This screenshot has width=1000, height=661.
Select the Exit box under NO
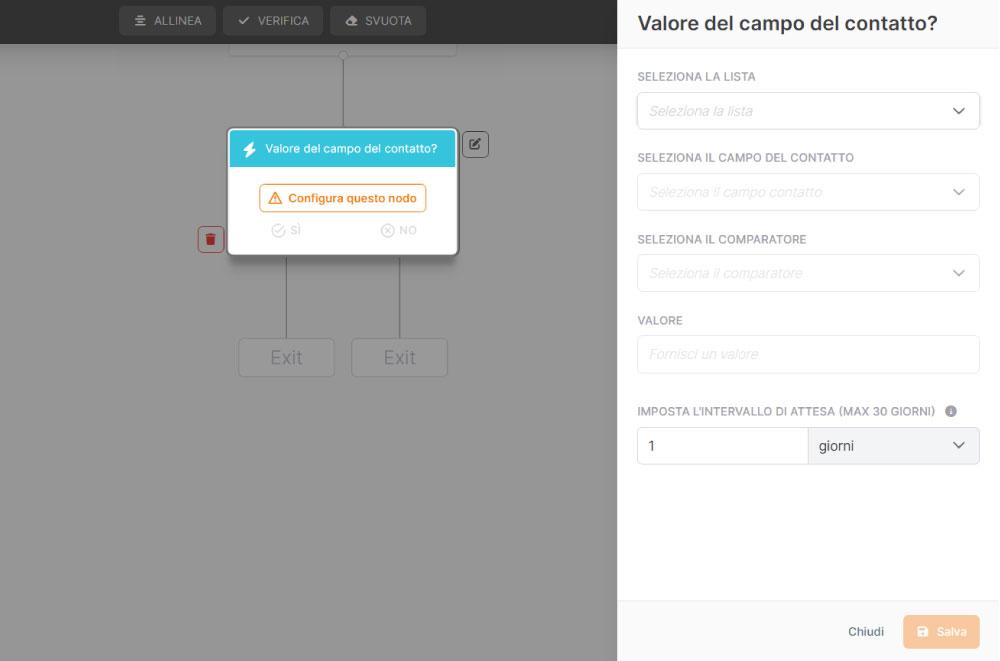[x=399, y=357]
